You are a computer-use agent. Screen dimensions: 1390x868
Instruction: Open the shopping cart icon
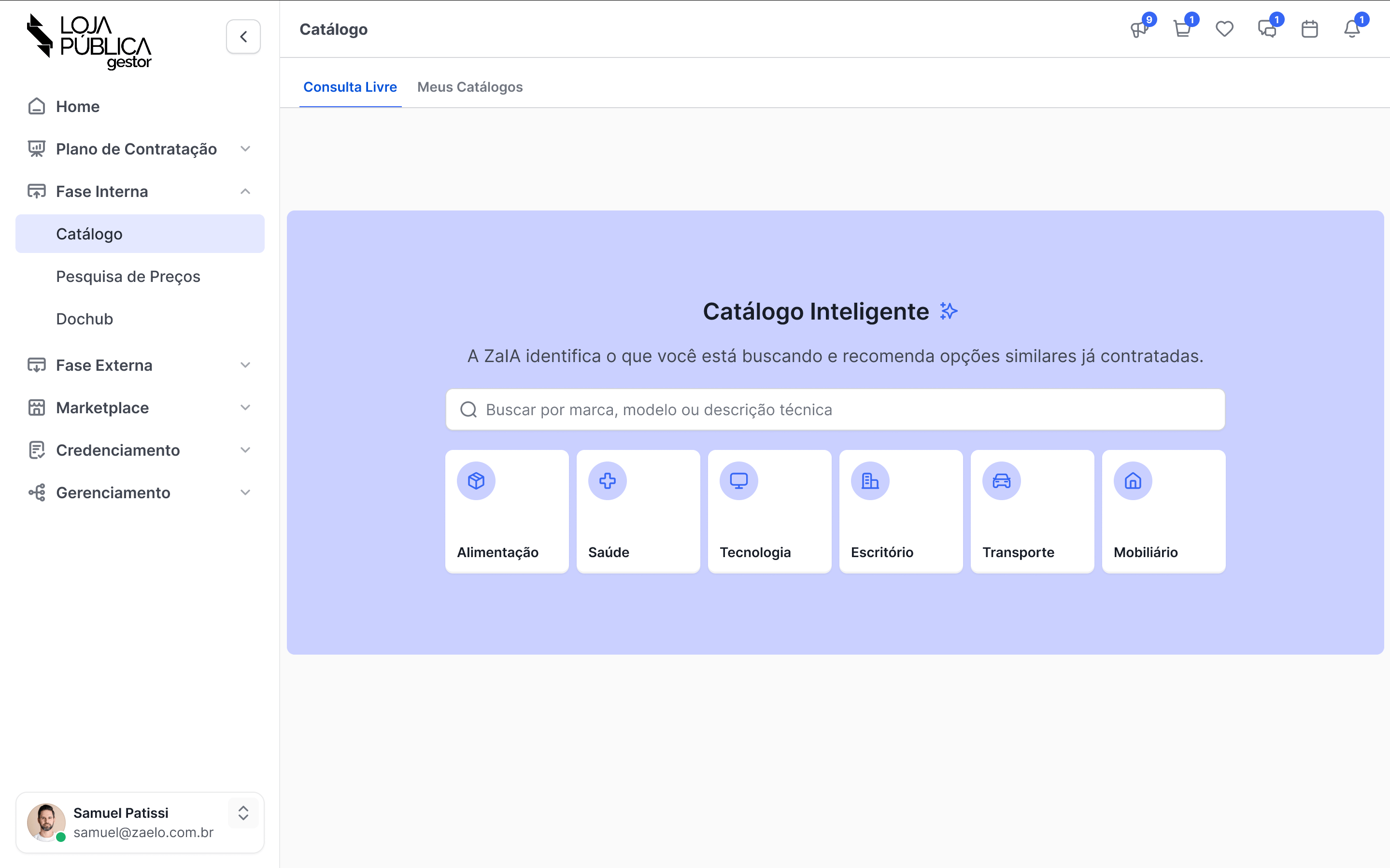click(x=1181, y=29)
